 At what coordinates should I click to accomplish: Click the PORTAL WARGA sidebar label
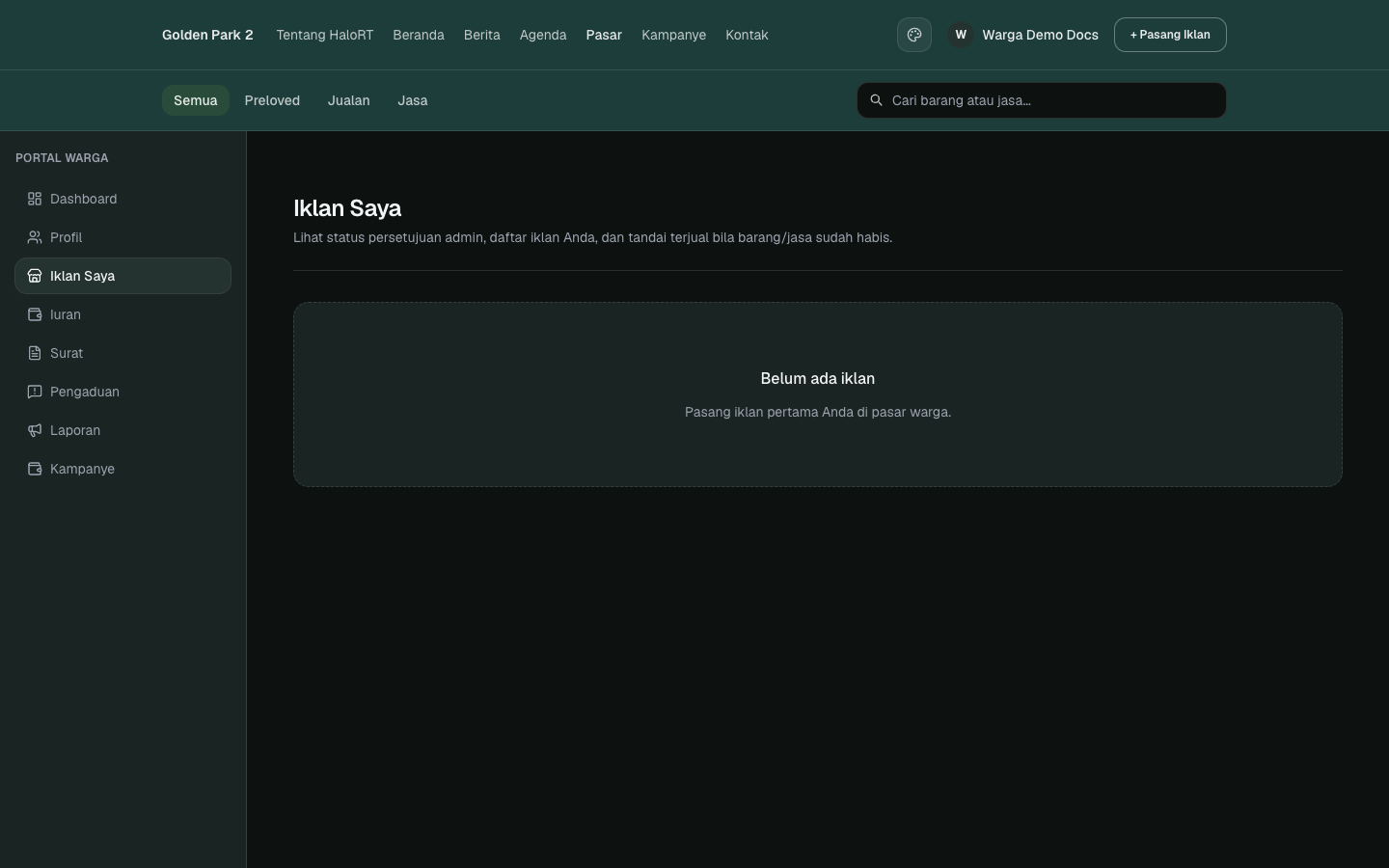click(62, 158)
